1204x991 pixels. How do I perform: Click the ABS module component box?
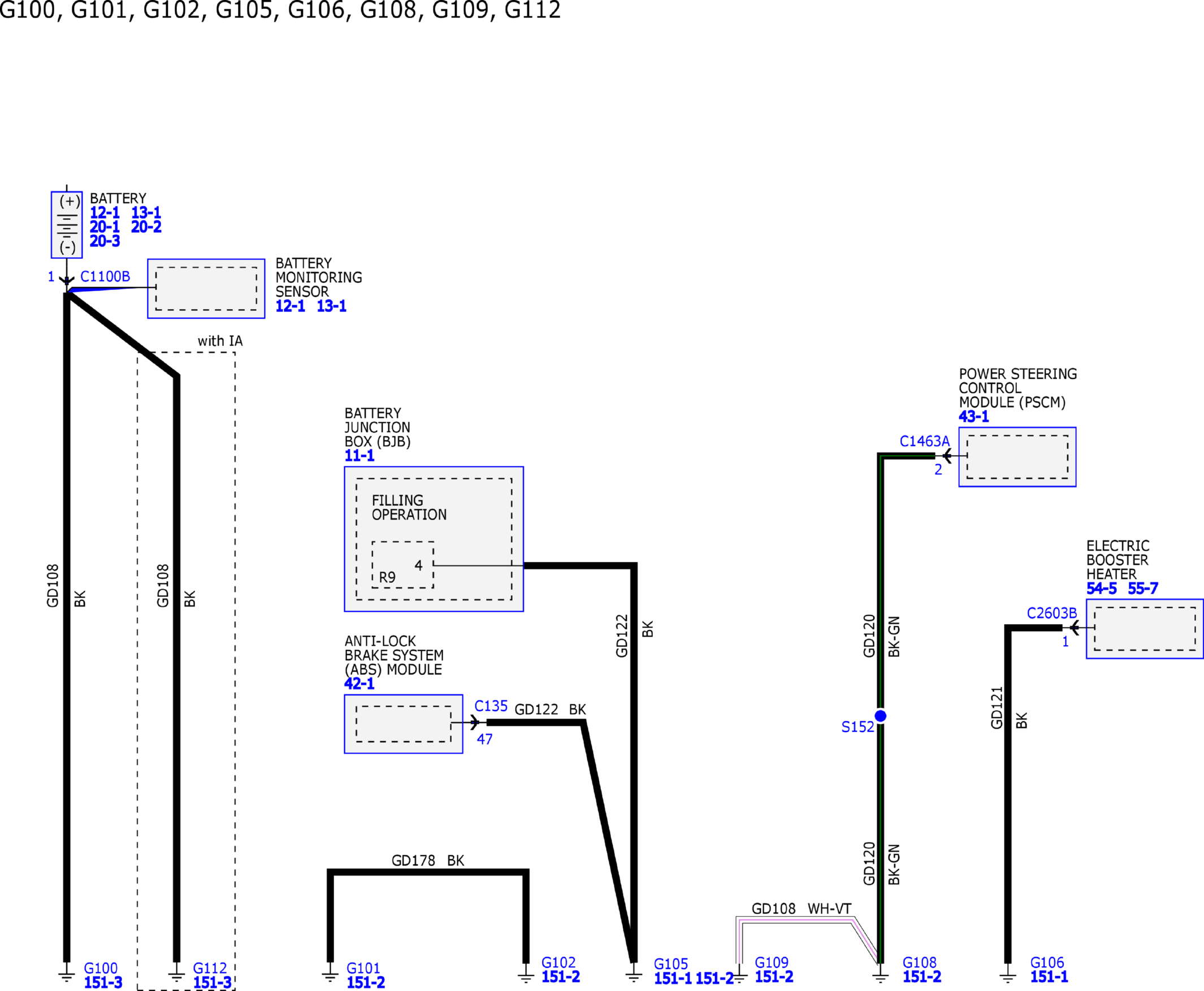[x=404, y=724]
